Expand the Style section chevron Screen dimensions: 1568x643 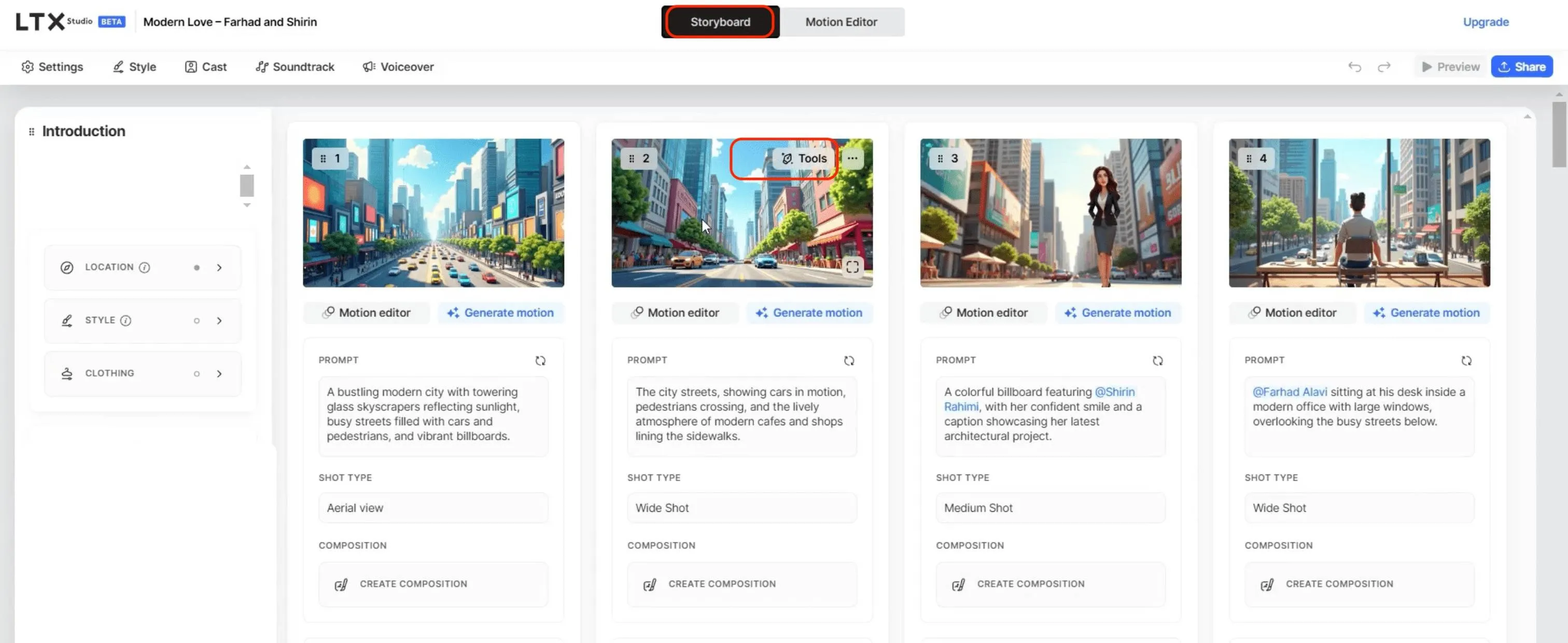click(219, 321)
